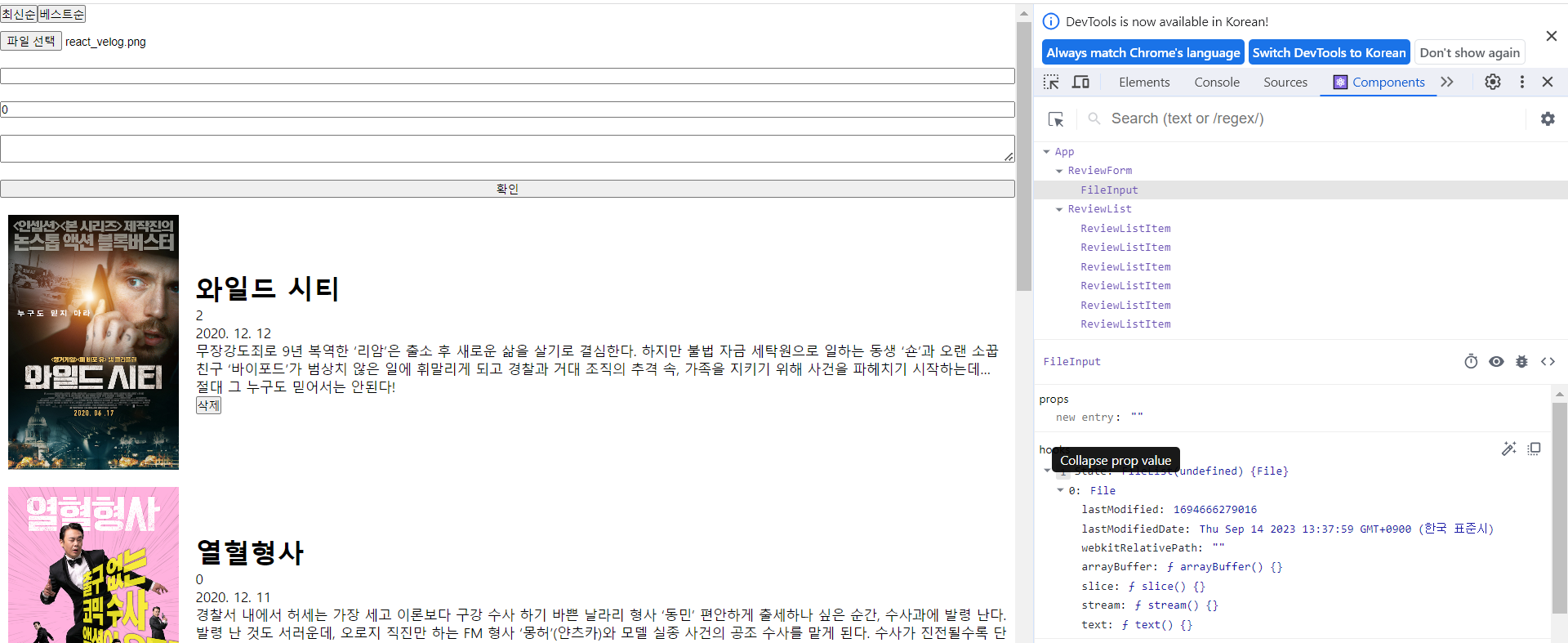Open the DevTools settings gear in main toolbar
The image size is (1568, 643).
coord(1493,82)
